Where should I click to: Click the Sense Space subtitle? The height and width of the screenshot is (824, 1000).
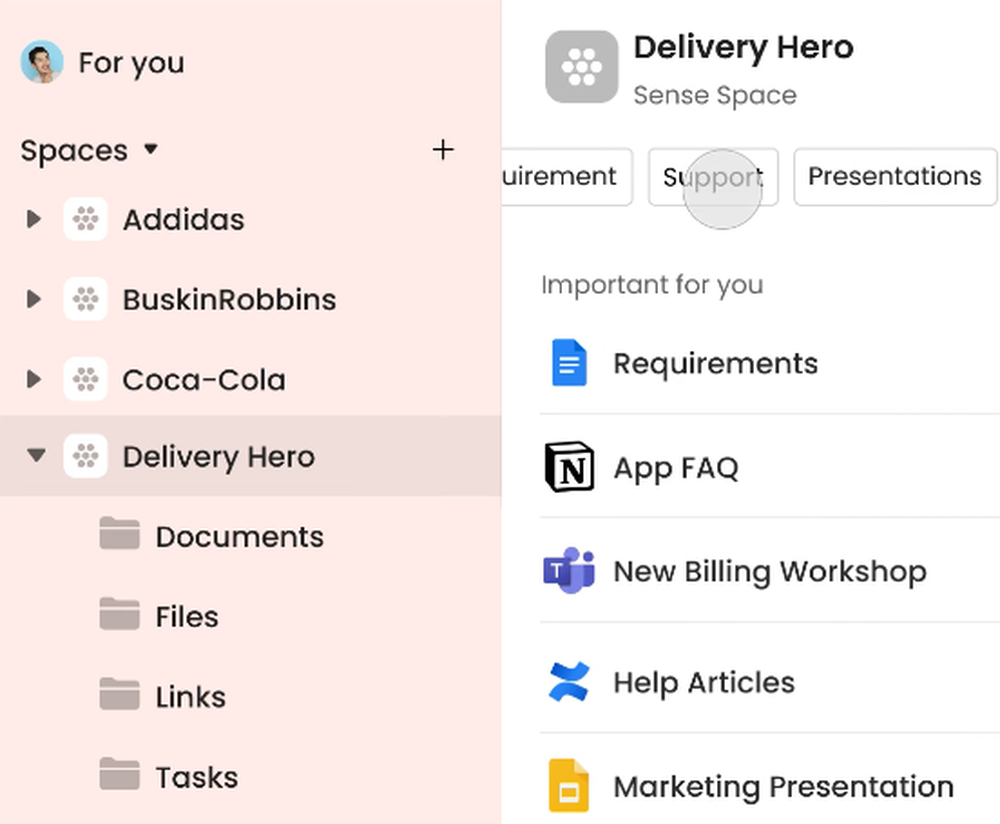point(715,96)
